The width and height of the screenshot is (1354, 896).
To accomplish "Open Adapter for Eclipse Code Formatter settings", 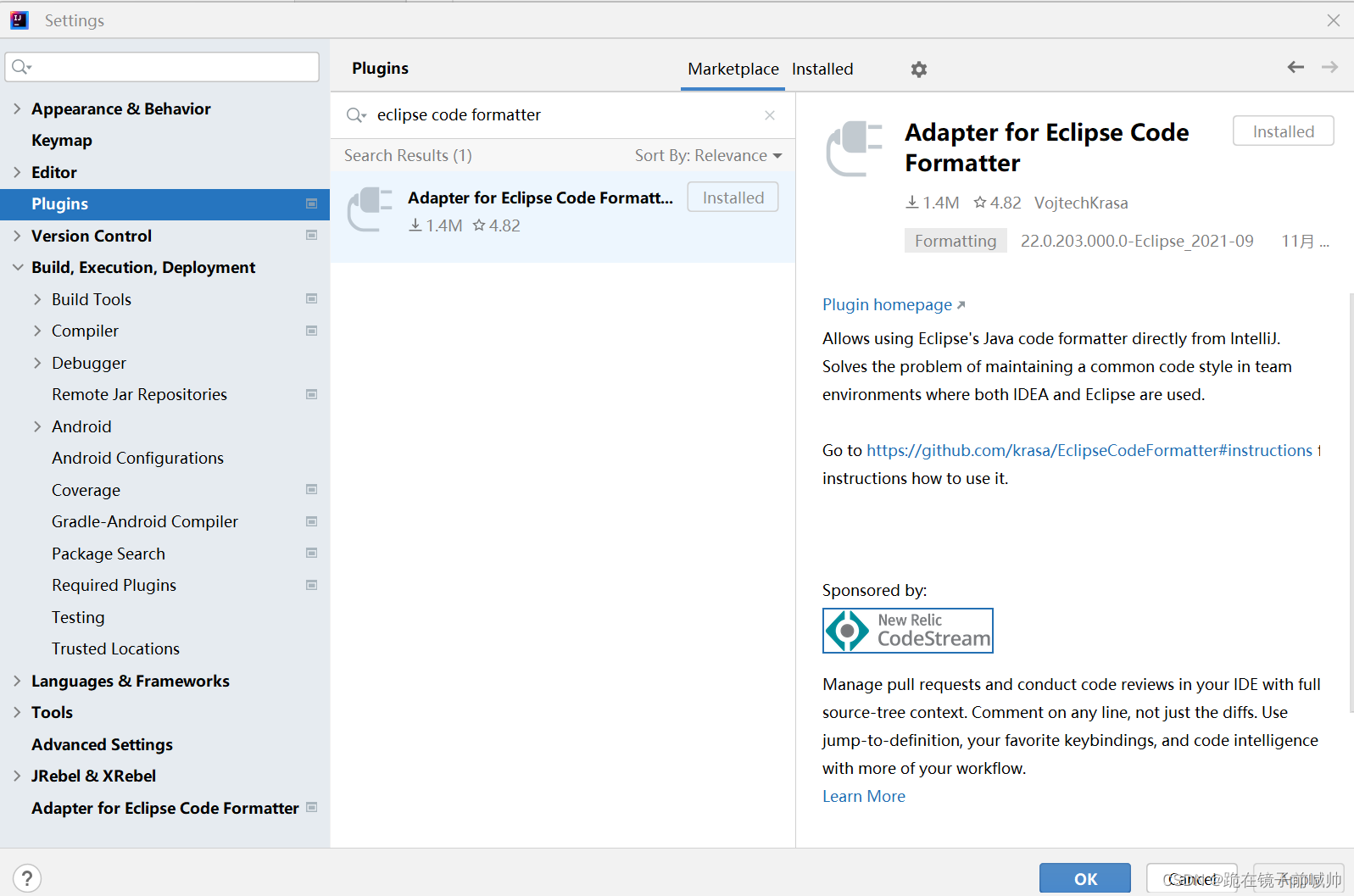I will point(164,808).
